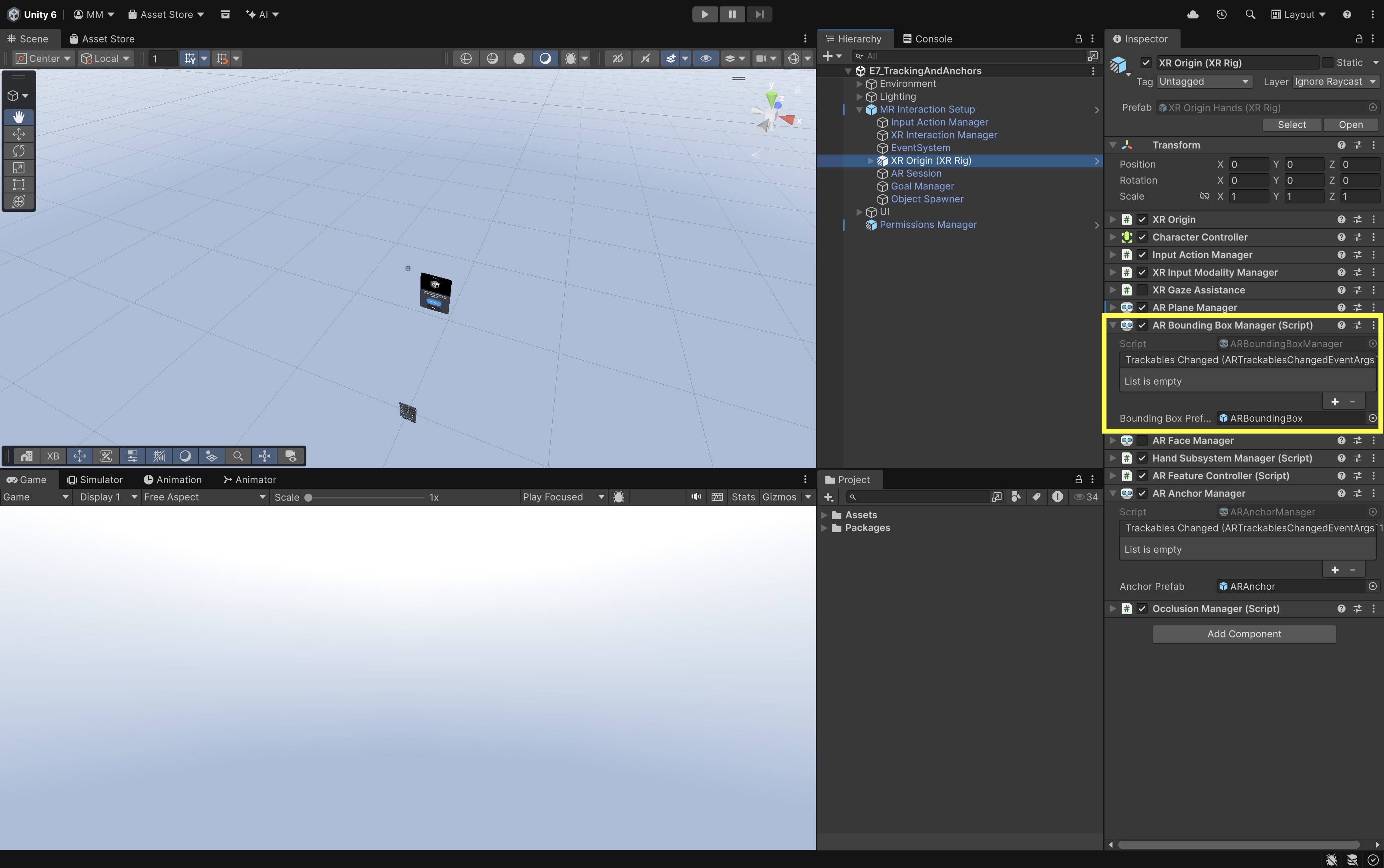Toggle scene visibility eye icon
This screenshot has width=1384, height=868.
pyautogui.click(x=706, y=58)
